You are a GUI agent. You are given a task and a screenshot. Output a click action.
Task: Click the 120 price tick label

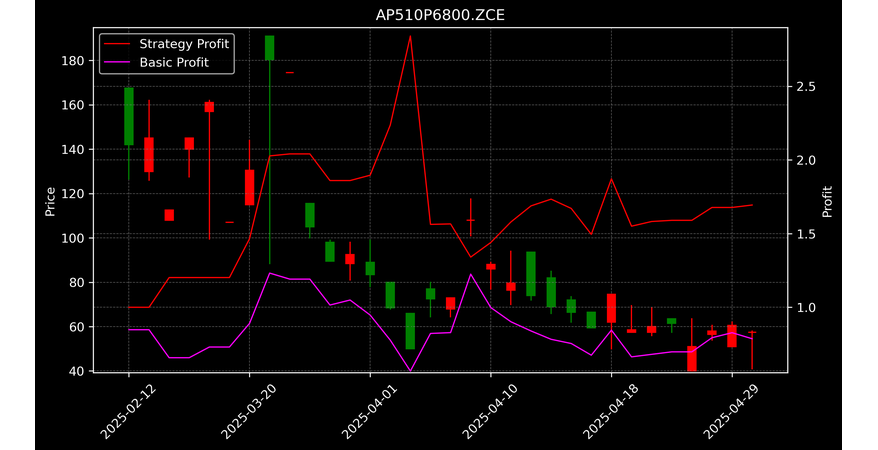73,194
